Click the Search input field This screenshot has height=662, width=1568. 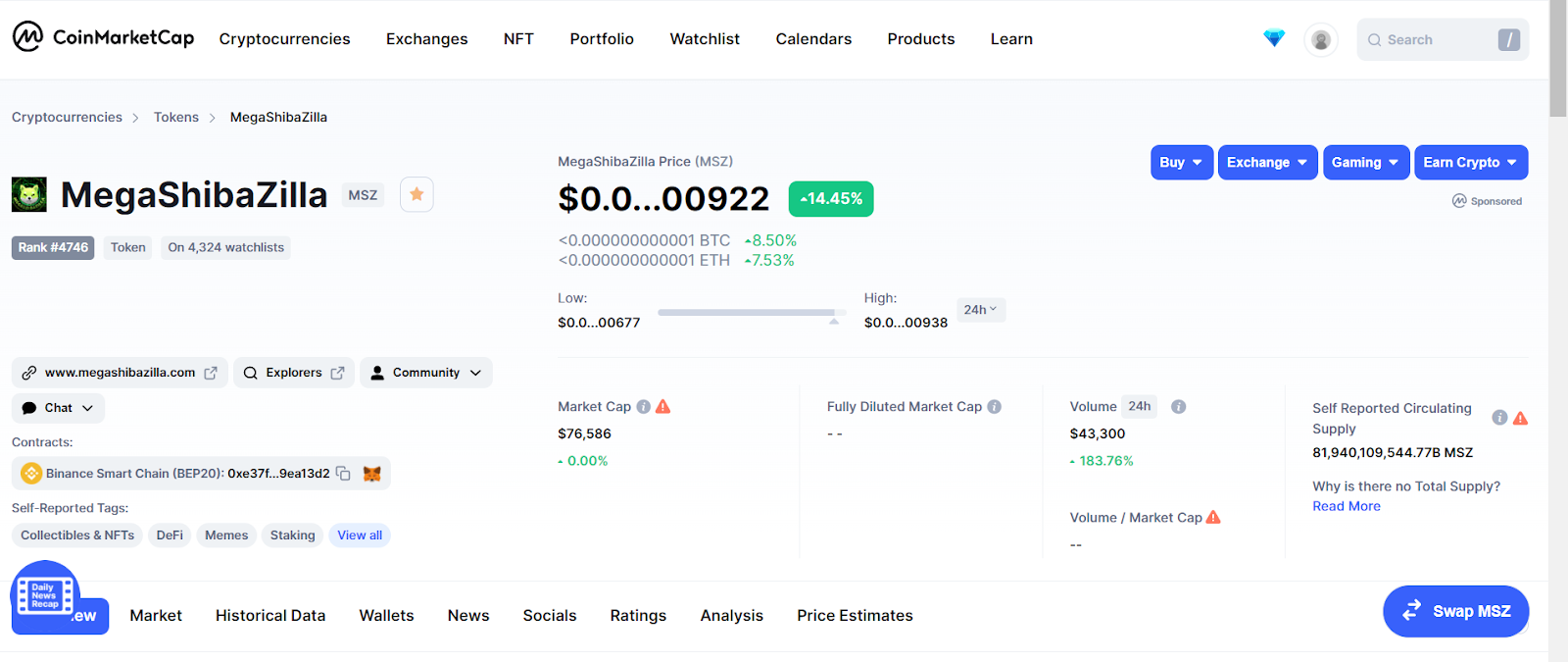coord(1443,40)
